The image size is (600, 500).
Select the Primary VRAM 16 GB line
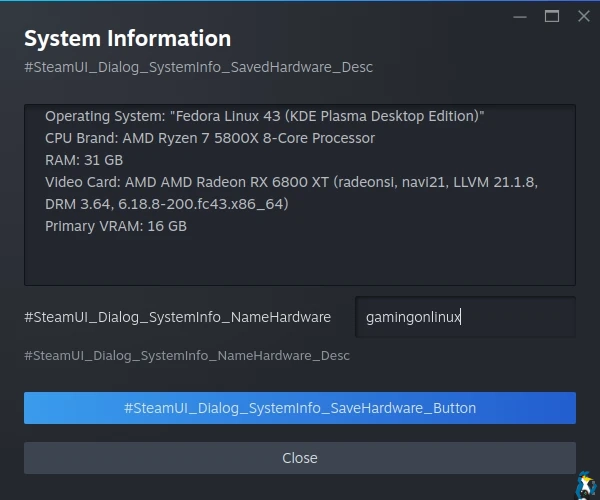(116, 226)
